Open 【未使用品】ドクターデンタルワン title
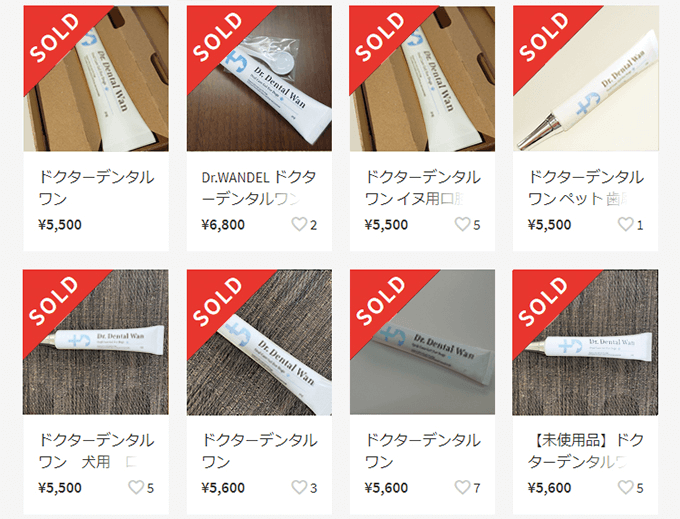 [x=585, y=451]
